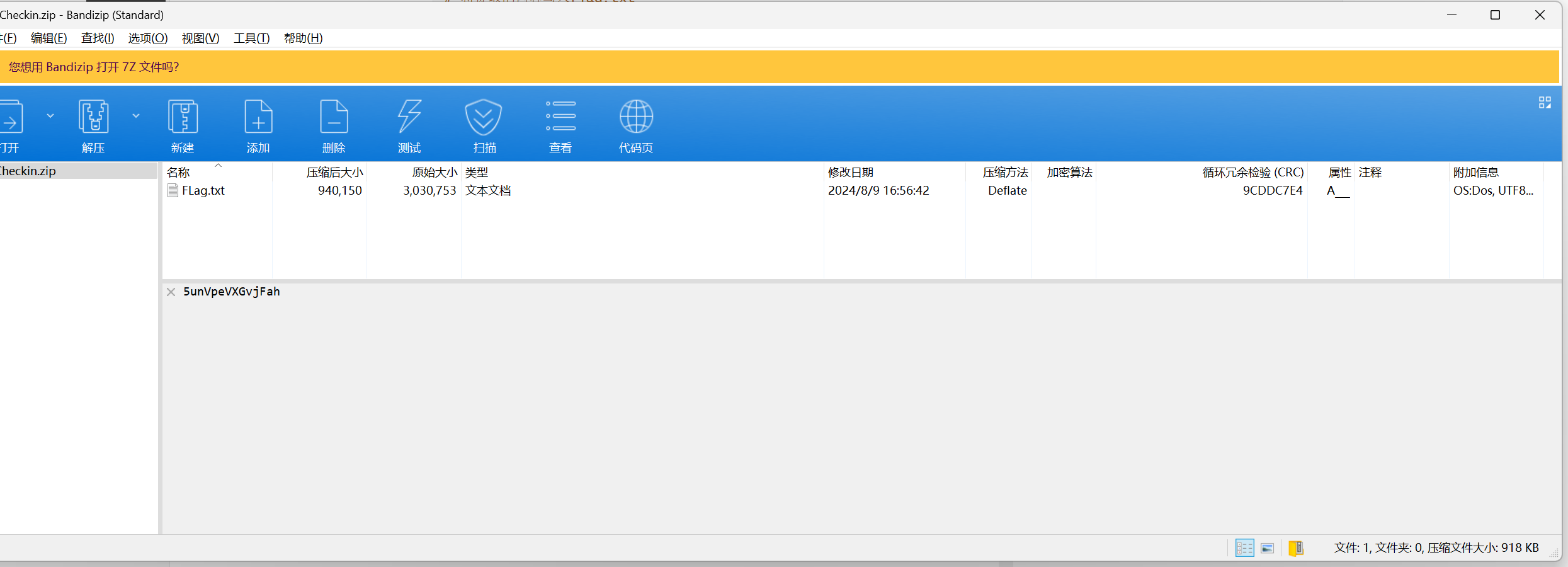Sort by the 压缩方法 column header
This screenshot has width=1568, height=567.
point(999,172)
